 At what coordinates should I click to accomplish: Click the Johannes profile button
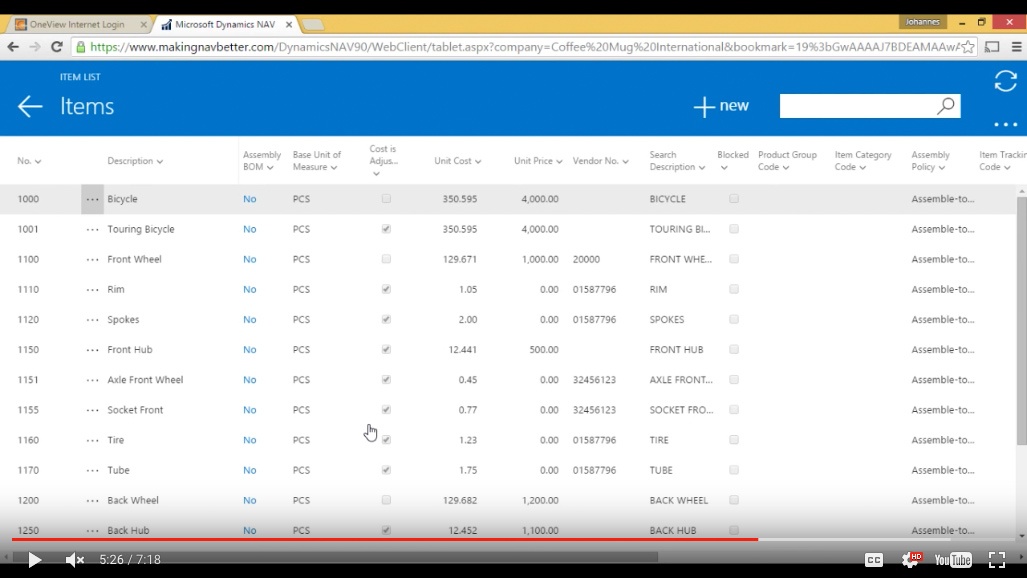click(x=922, y=22)
